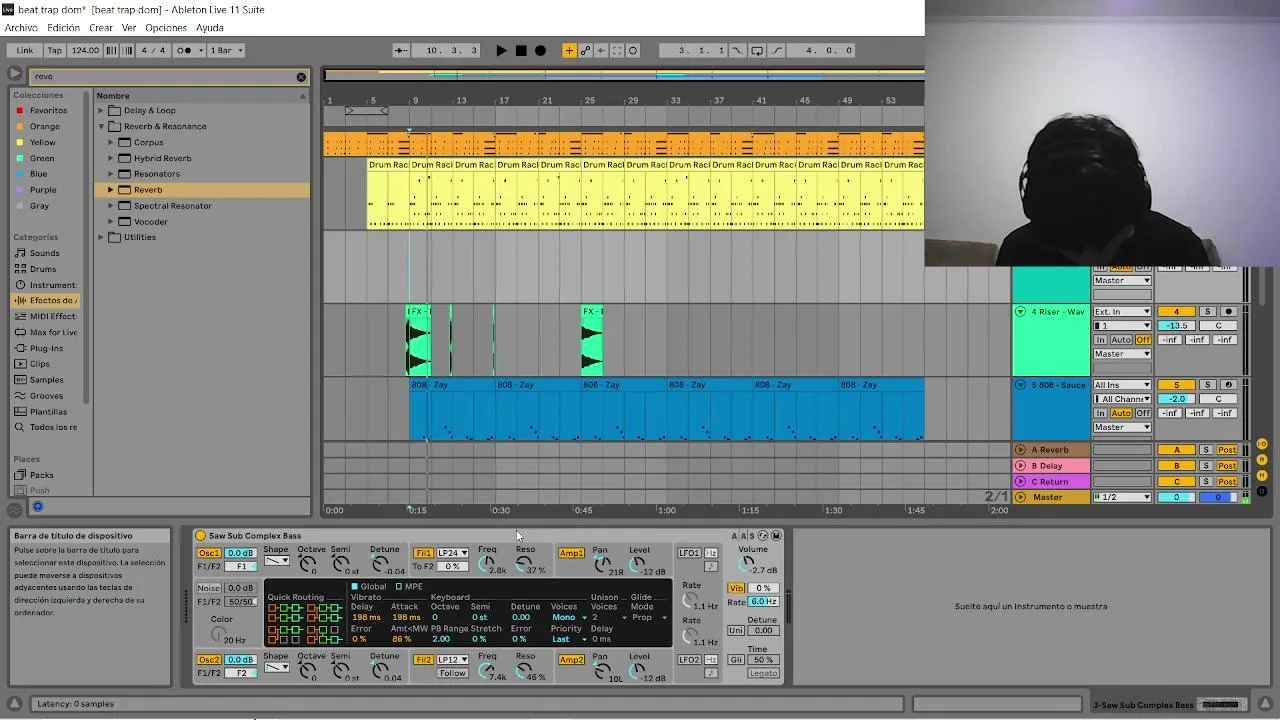The width and height of the screenshot is (1280, 720).
Task: Click the Legato button
Action: pyautogui.click(x=763, y=673)
